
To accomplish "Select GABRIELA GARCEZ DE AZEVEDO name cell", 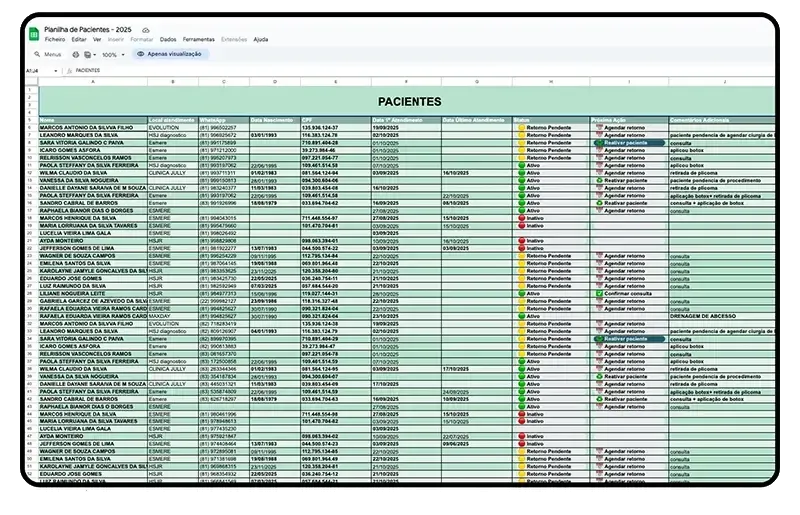I will [93, 301].
